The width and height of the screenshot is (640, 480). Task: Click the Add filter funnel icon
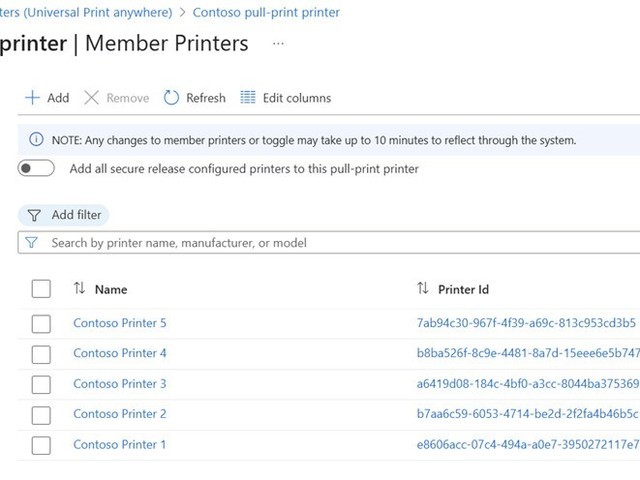34,215
